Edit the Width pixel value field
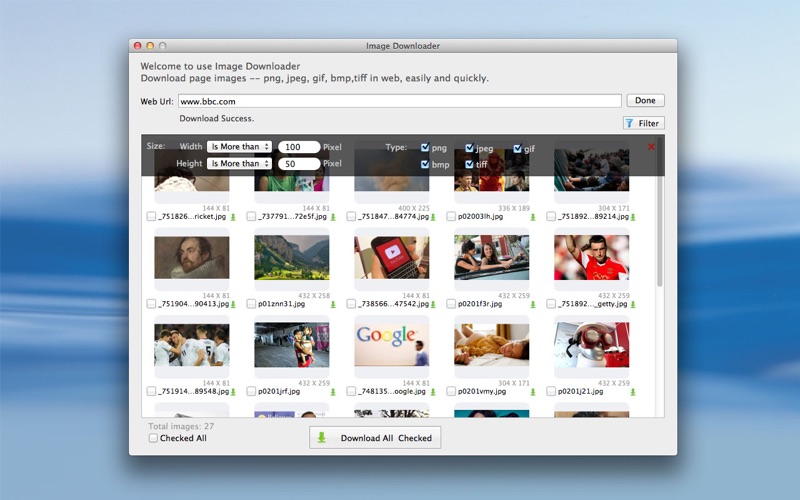The width and height of the screenshot is (800, 500). click(299, 147)
